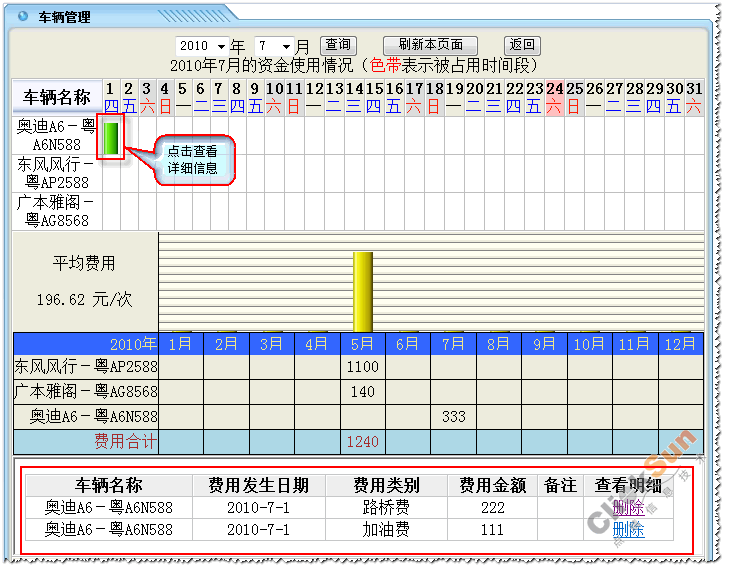This screenshot has height=572, width=730.
Task: Click the 1100 expense cell
Action: tap(363, 367)
